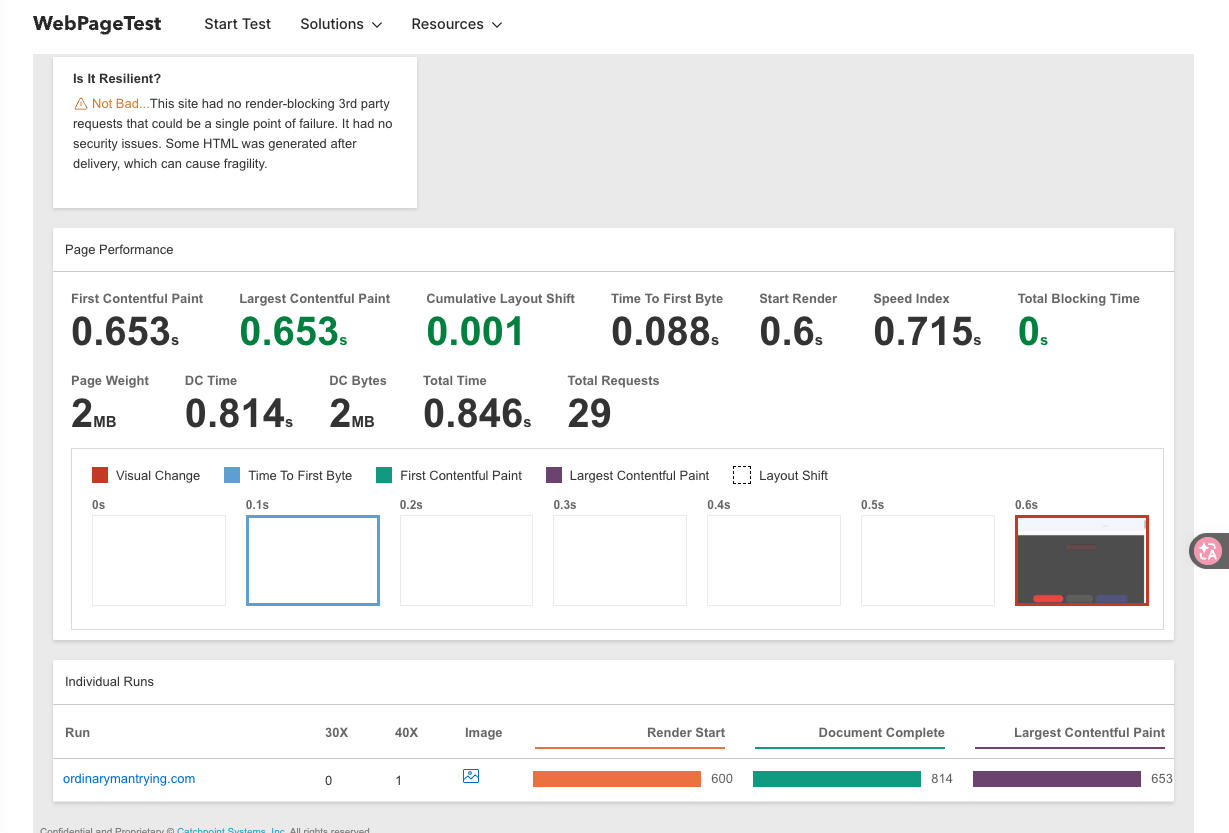Select the 0.1s filmstrip frame
1229x833 pixels.
313,560
